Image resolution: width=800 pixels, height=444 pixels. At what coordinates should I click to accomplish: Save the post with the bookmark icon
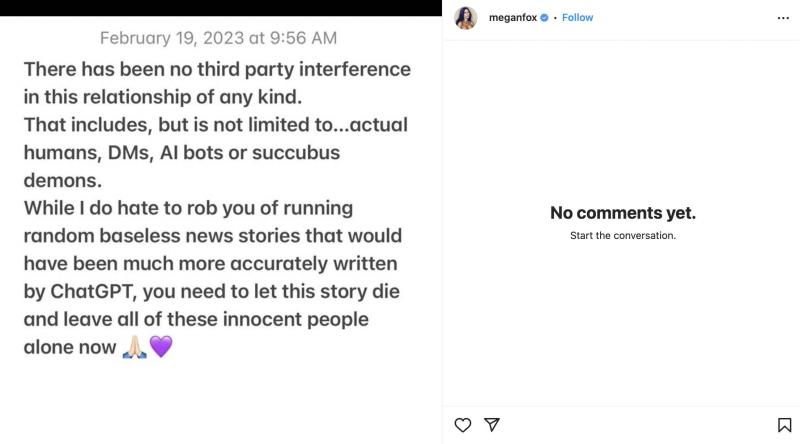784,425
